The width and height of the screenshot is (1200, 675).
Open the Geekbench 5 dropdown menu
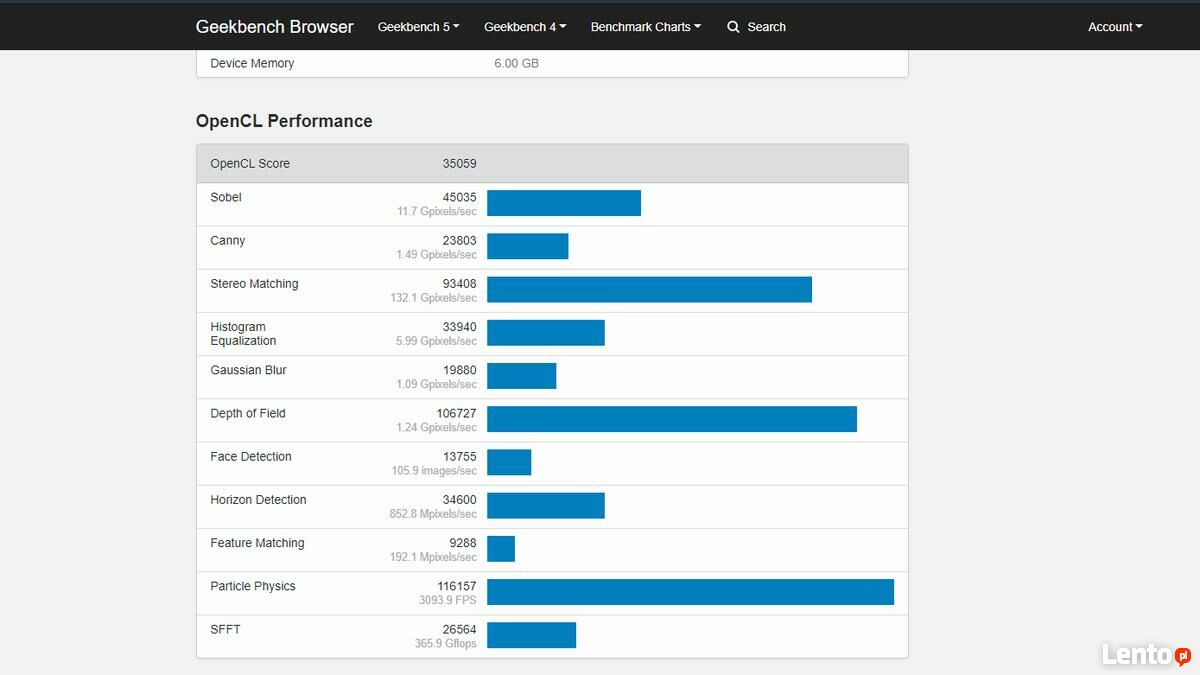418,27
